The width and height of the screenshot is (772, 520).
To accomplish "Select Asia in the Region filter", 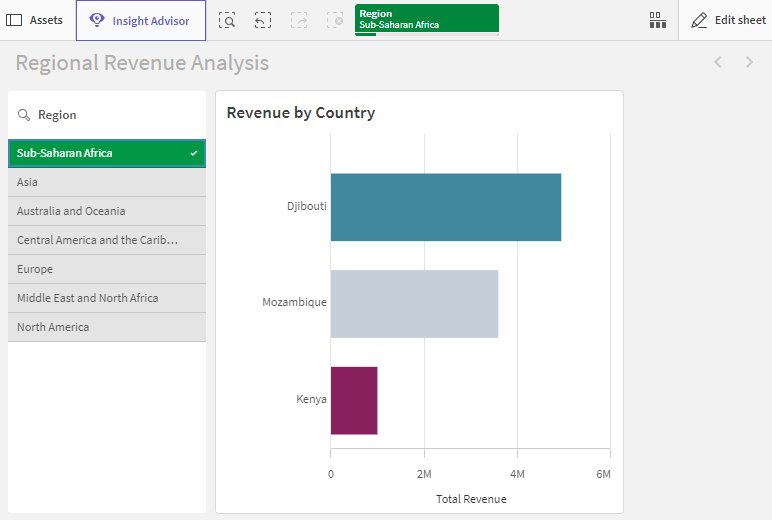I will pyautogui.click(x=107, y=182).
